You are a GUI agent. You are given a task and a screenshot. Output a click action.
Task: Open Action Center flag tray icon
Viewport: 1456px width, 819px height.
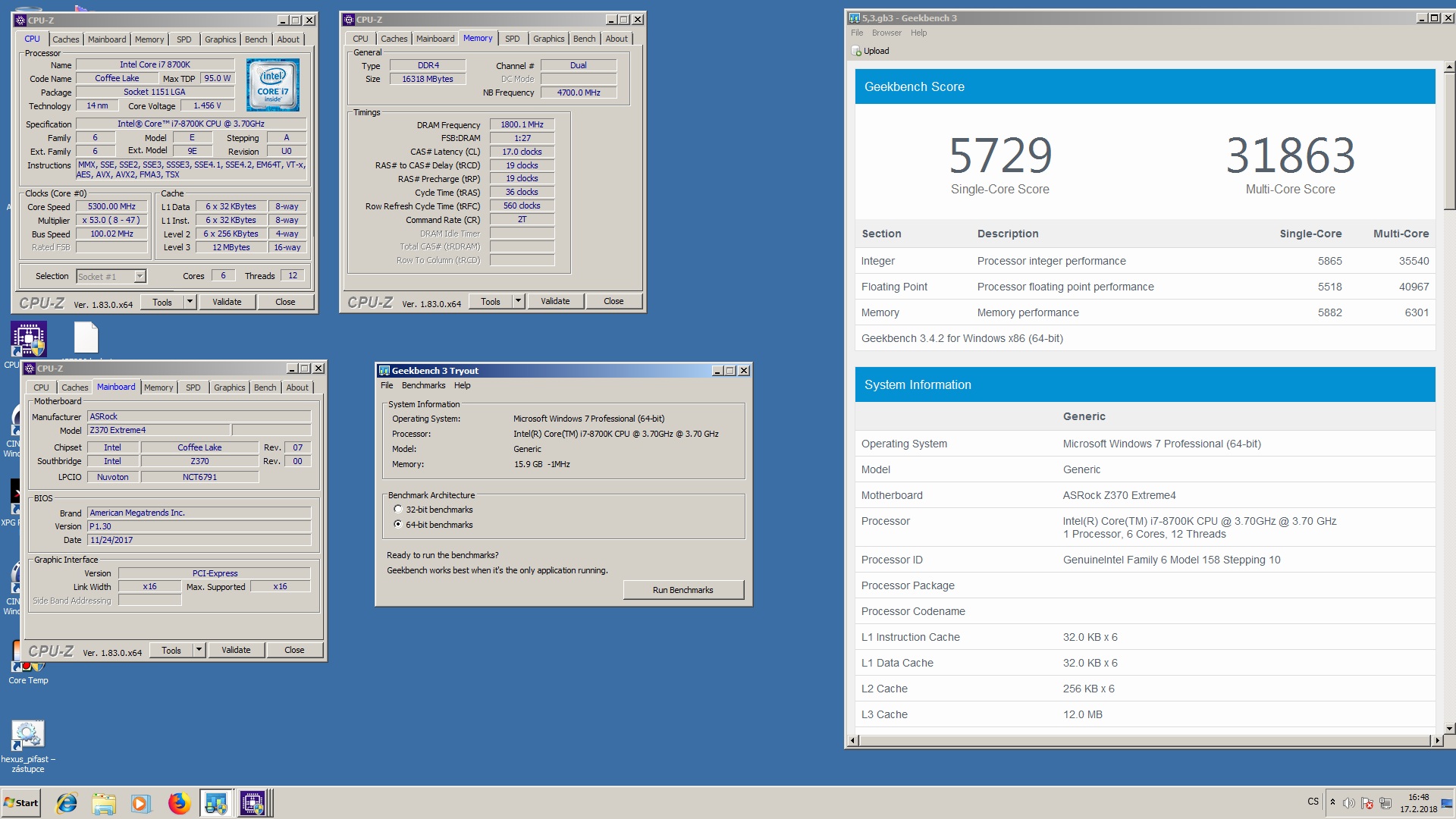click(1367, 803)
